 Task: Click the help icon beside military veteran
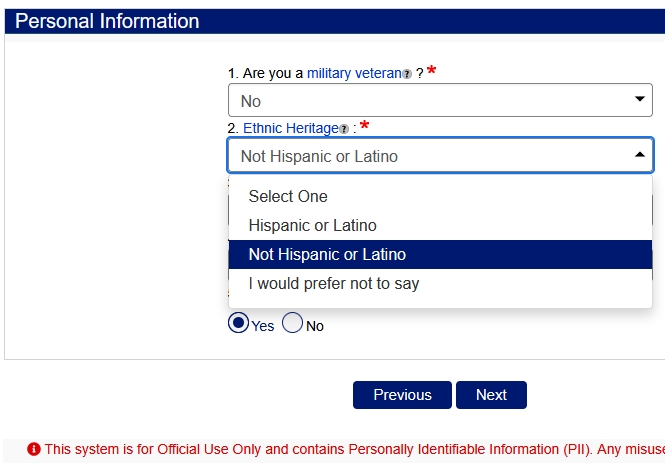coord(407,75)
